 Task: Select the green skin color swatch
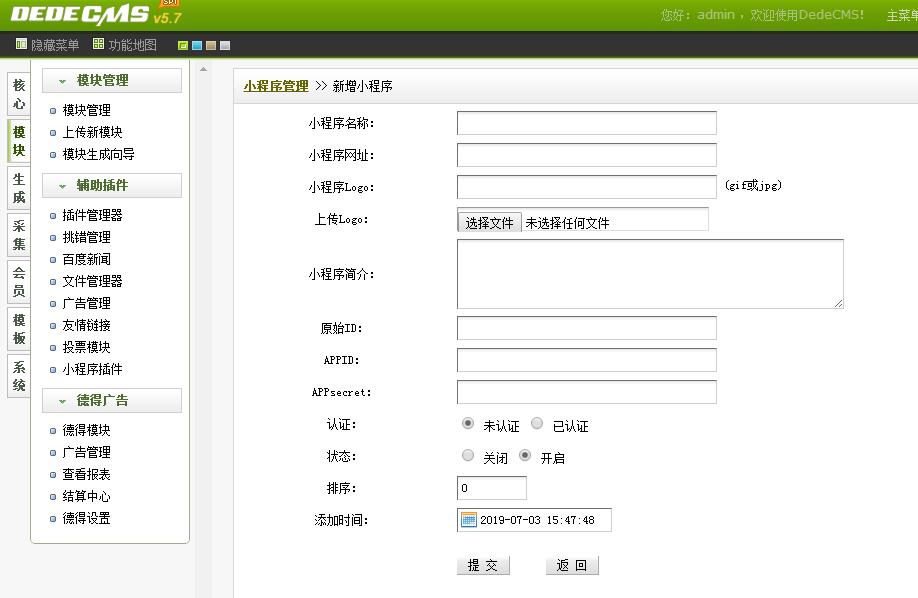[x=183, y=45]
